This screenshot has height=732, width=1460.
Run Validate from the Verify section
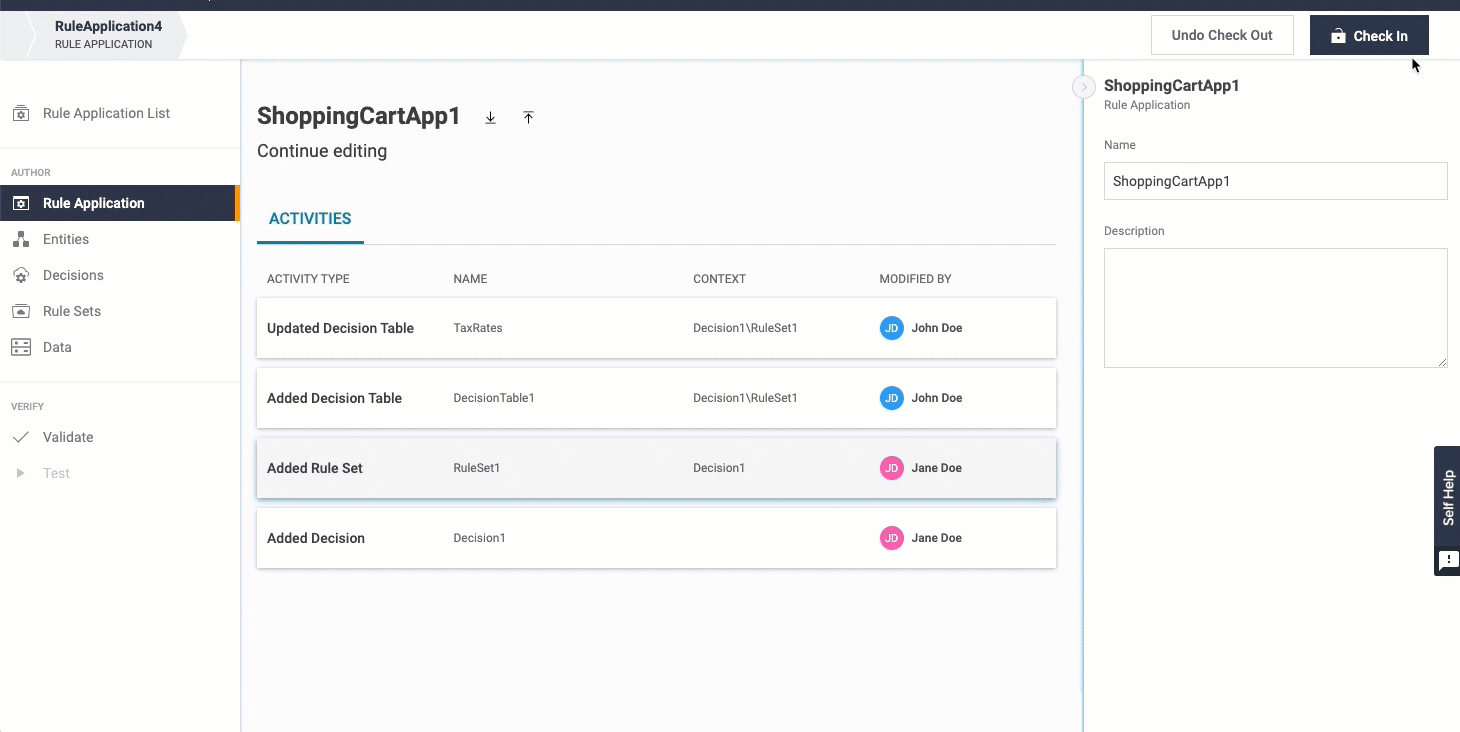(68, 437)
